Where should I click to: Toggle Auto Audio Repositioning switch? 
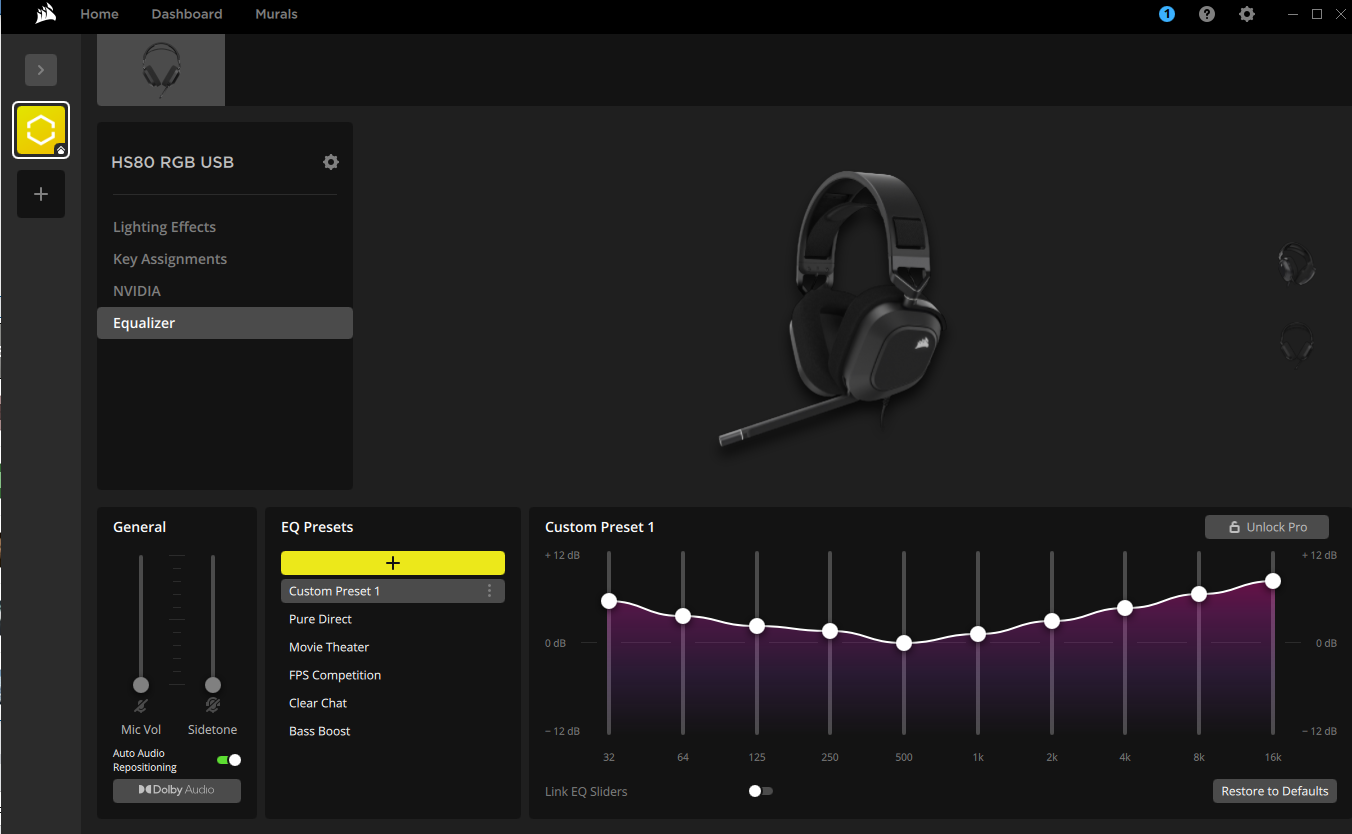tap(229, 760)
